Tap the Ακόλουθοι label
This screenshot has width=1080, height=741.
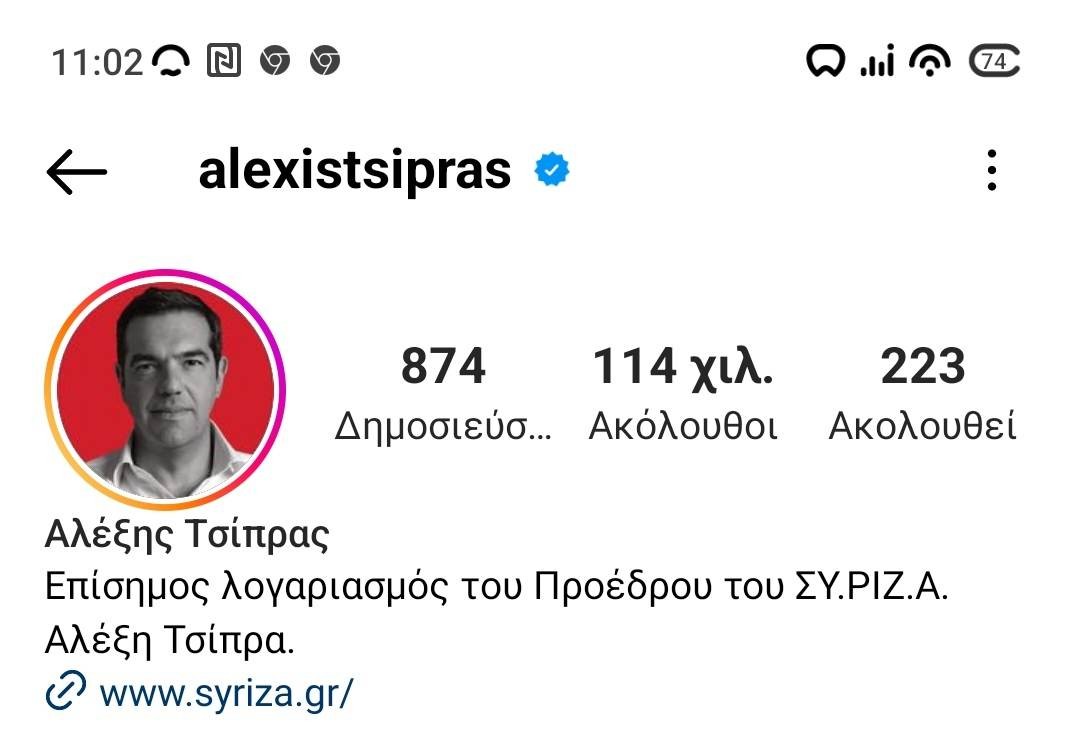[x=683, y=426]
